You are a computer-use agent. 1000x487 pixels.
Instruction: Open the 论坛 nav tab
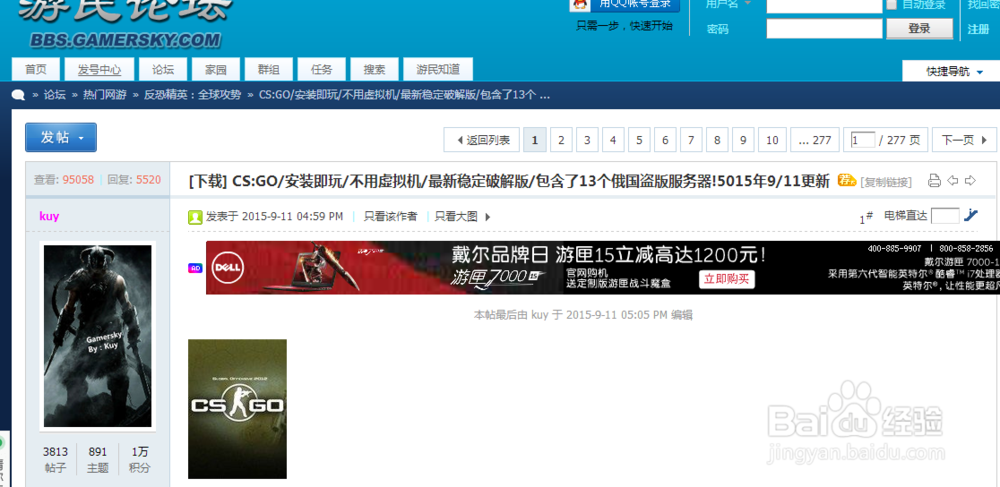[163, 69]
